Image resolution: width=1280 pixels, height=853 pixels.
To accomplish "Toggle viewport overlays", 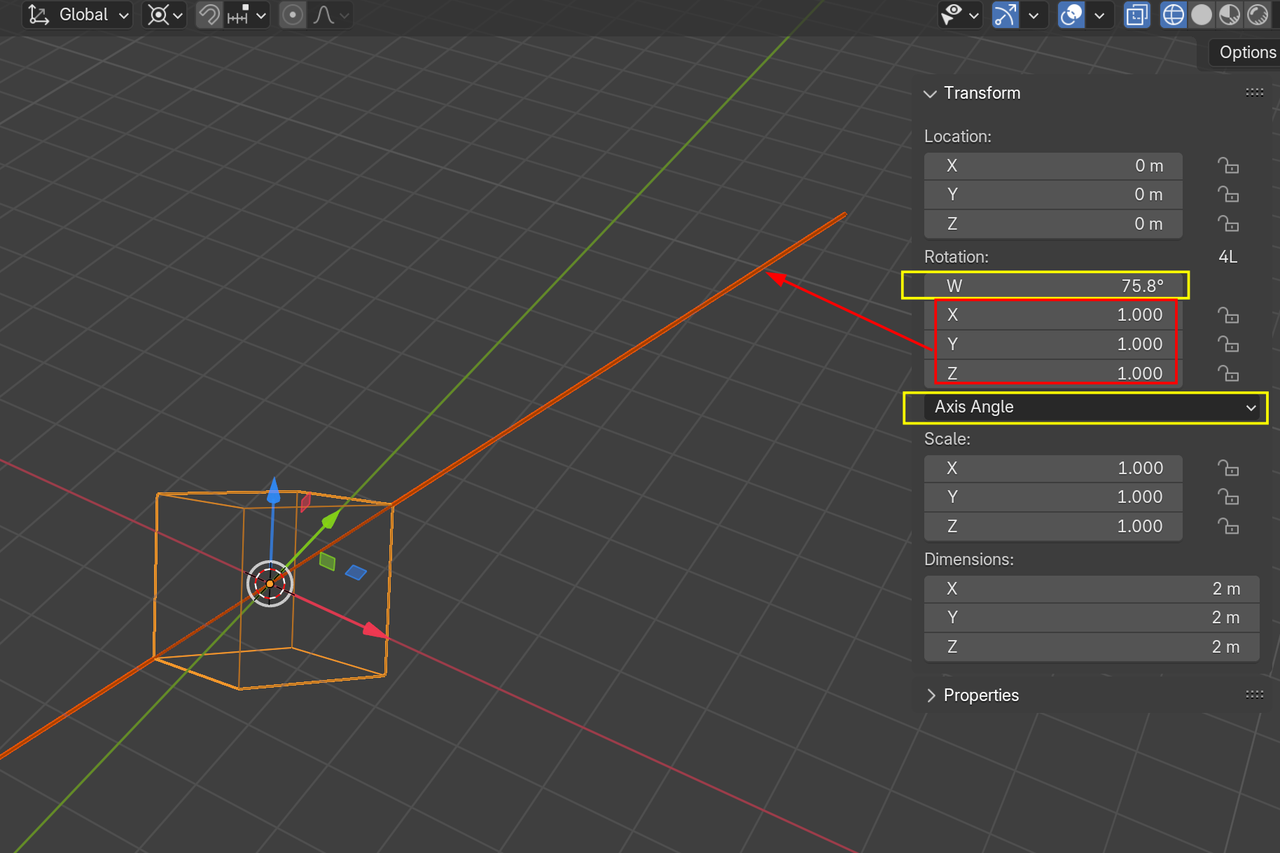I will [1071, 15].
